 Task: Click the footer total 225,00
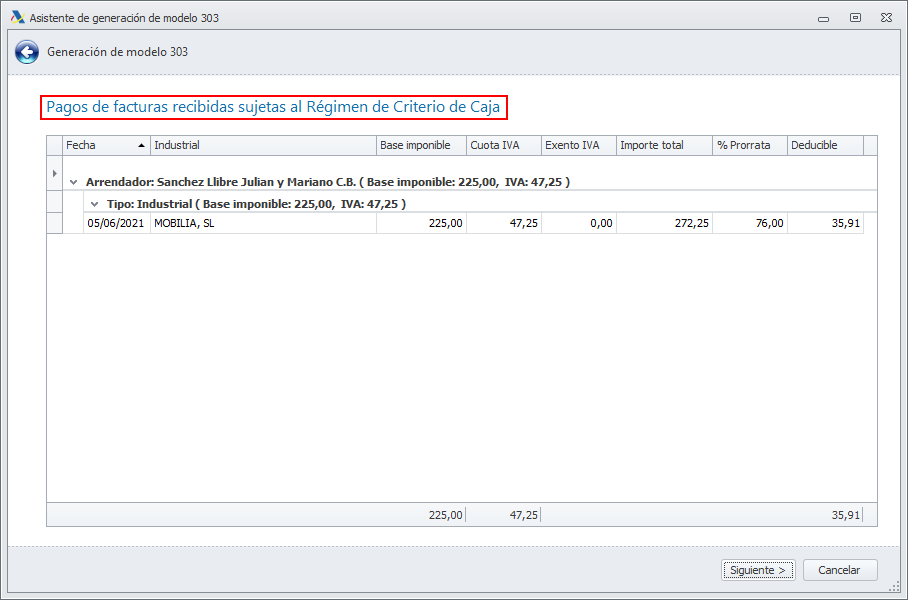445,515
